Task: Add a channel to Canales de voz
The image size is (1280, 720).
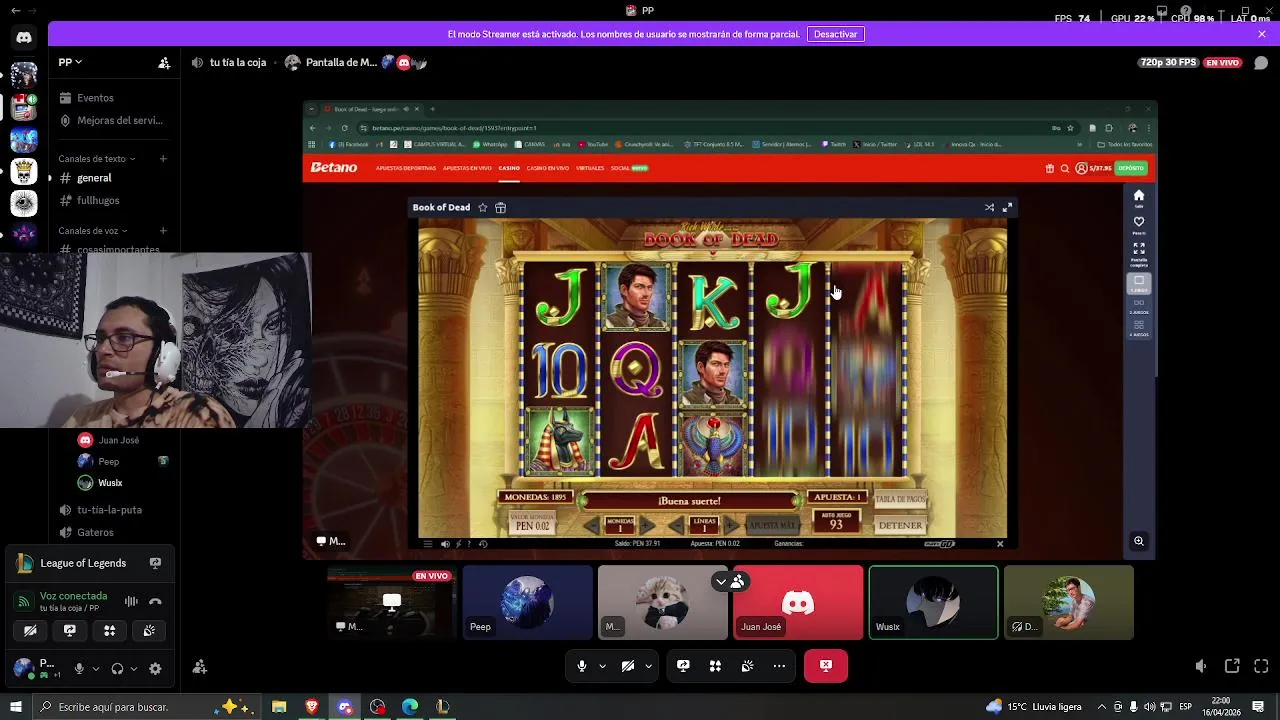Action: 162,230
